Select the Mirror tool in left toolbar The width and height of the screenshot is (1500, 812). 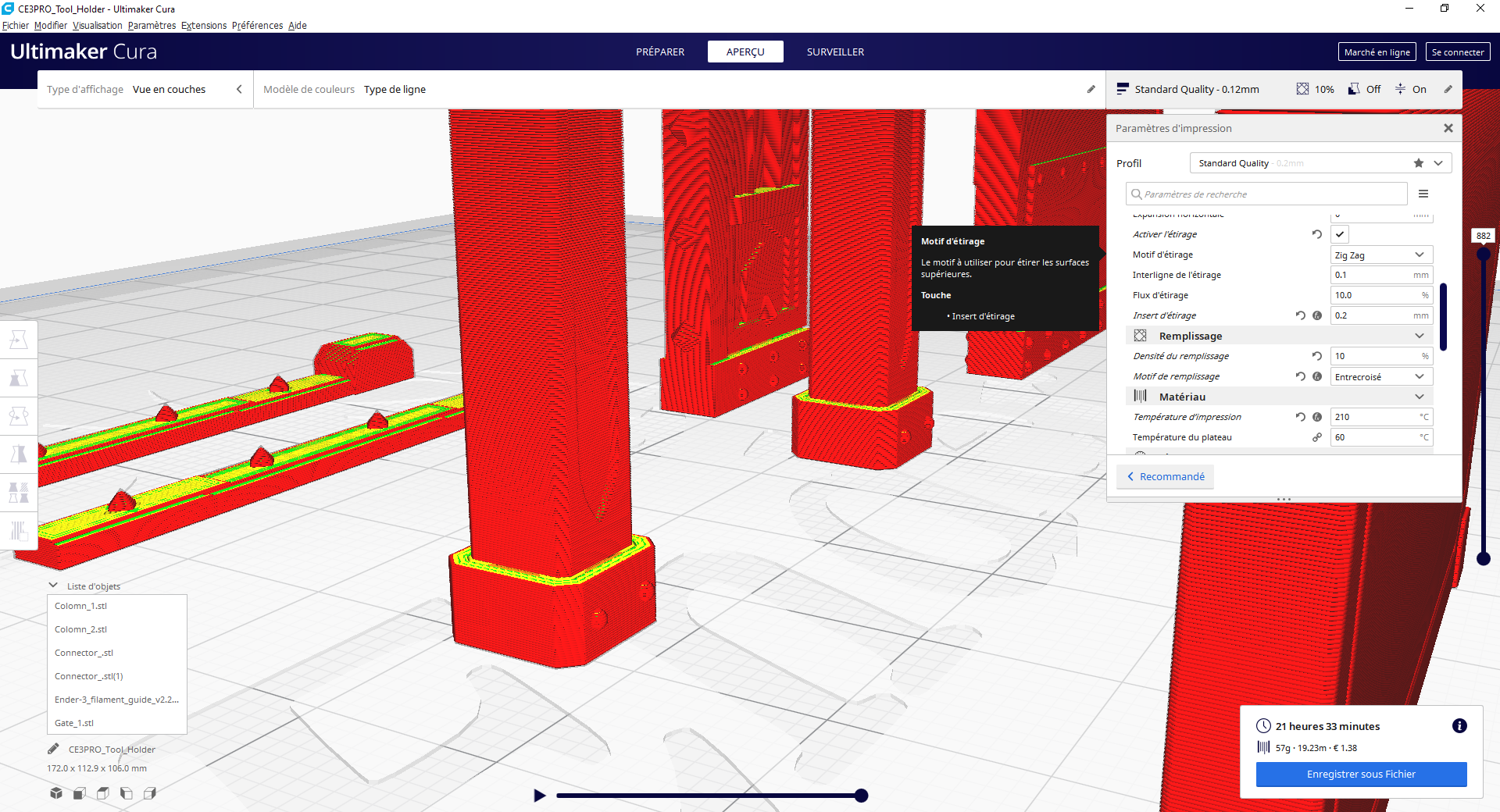[x=19, y=454]
